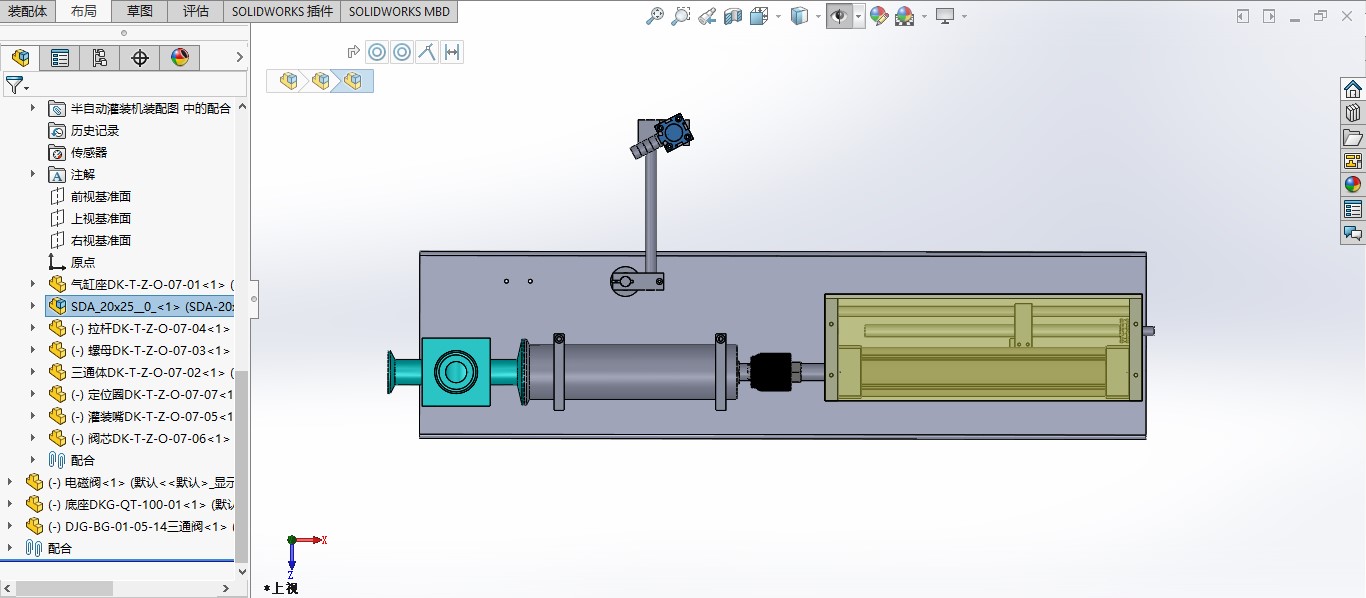Open the SOLIDWORKS Forum chat icon in task pane
Screen dimensions: 1366x598
pyautogui.click(x=1353, y=233)
